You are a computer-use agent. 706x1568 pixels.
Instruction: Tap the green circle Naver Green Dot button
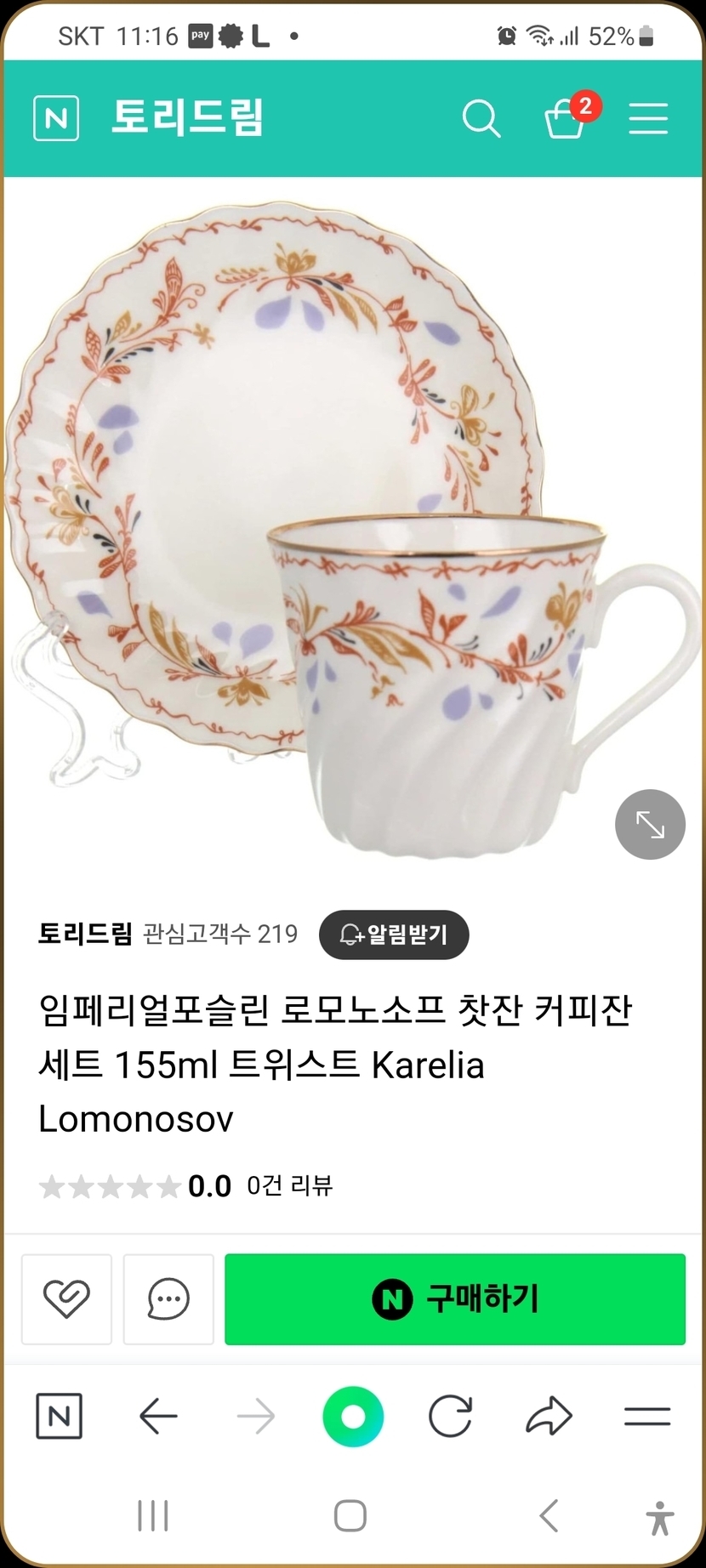353,1416
